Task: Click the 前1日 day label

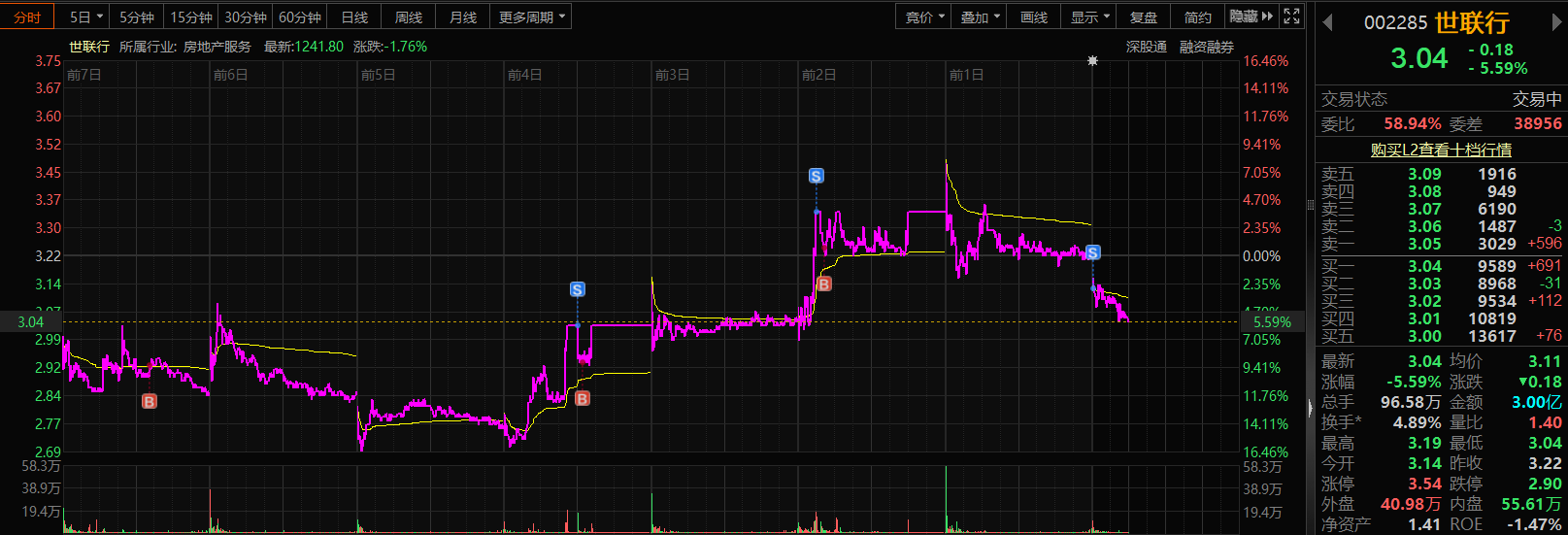Action: pos(966,75)
